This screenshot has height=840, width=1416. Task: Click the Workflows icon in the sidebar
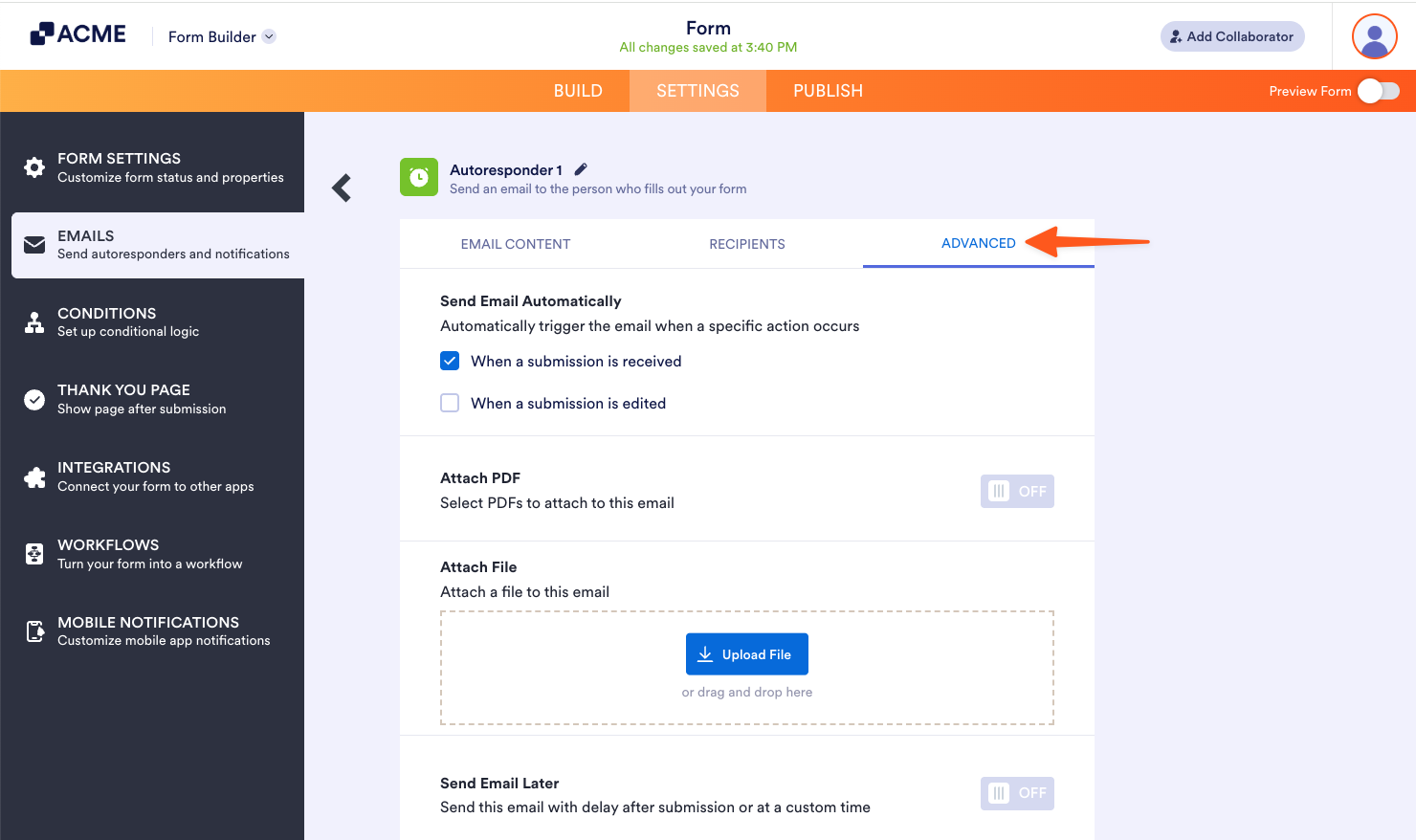click(x=34, y=553)
